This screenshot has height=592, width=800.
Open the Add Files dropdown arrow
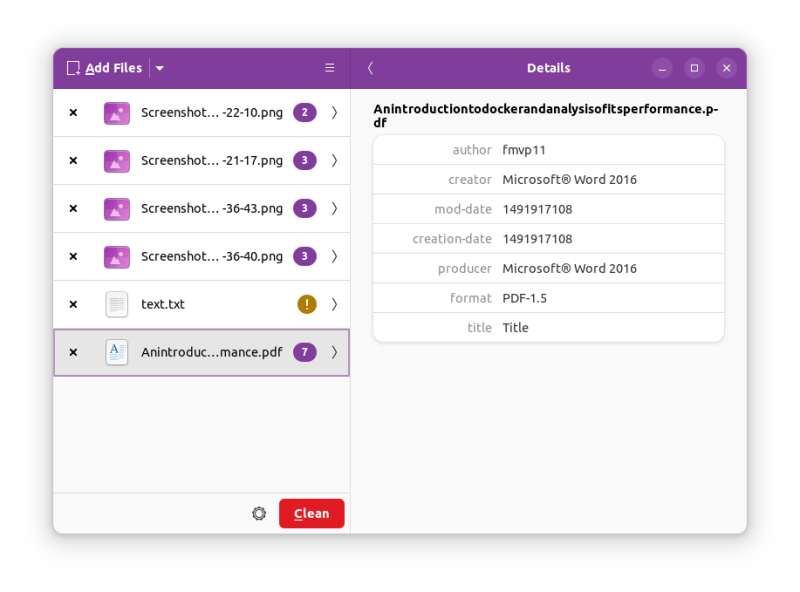coord(160,69)
